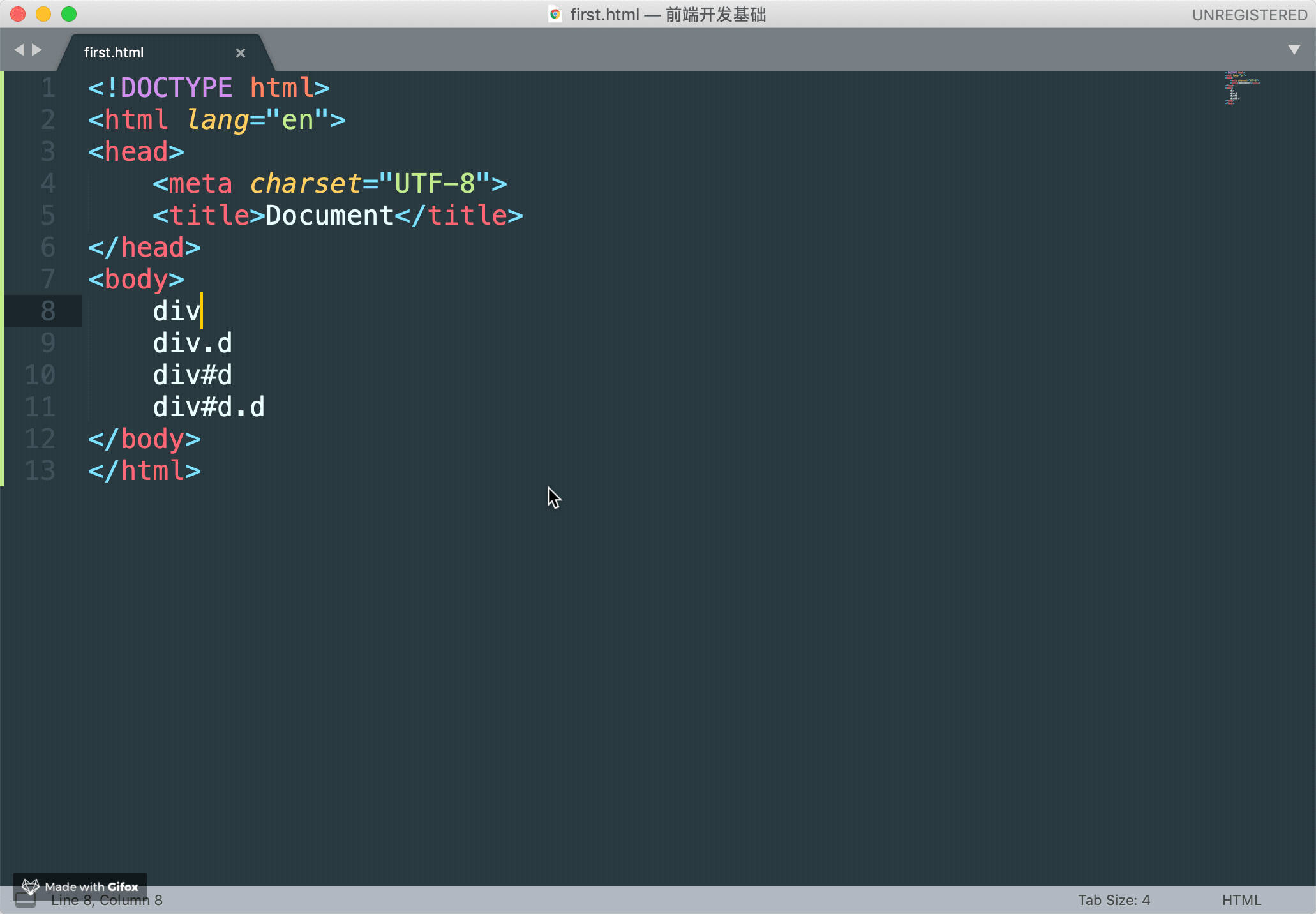Screen dimensions: 1316x914
Task: Toggle the panel switcher icon in status bar
Action: click(26, 901)
